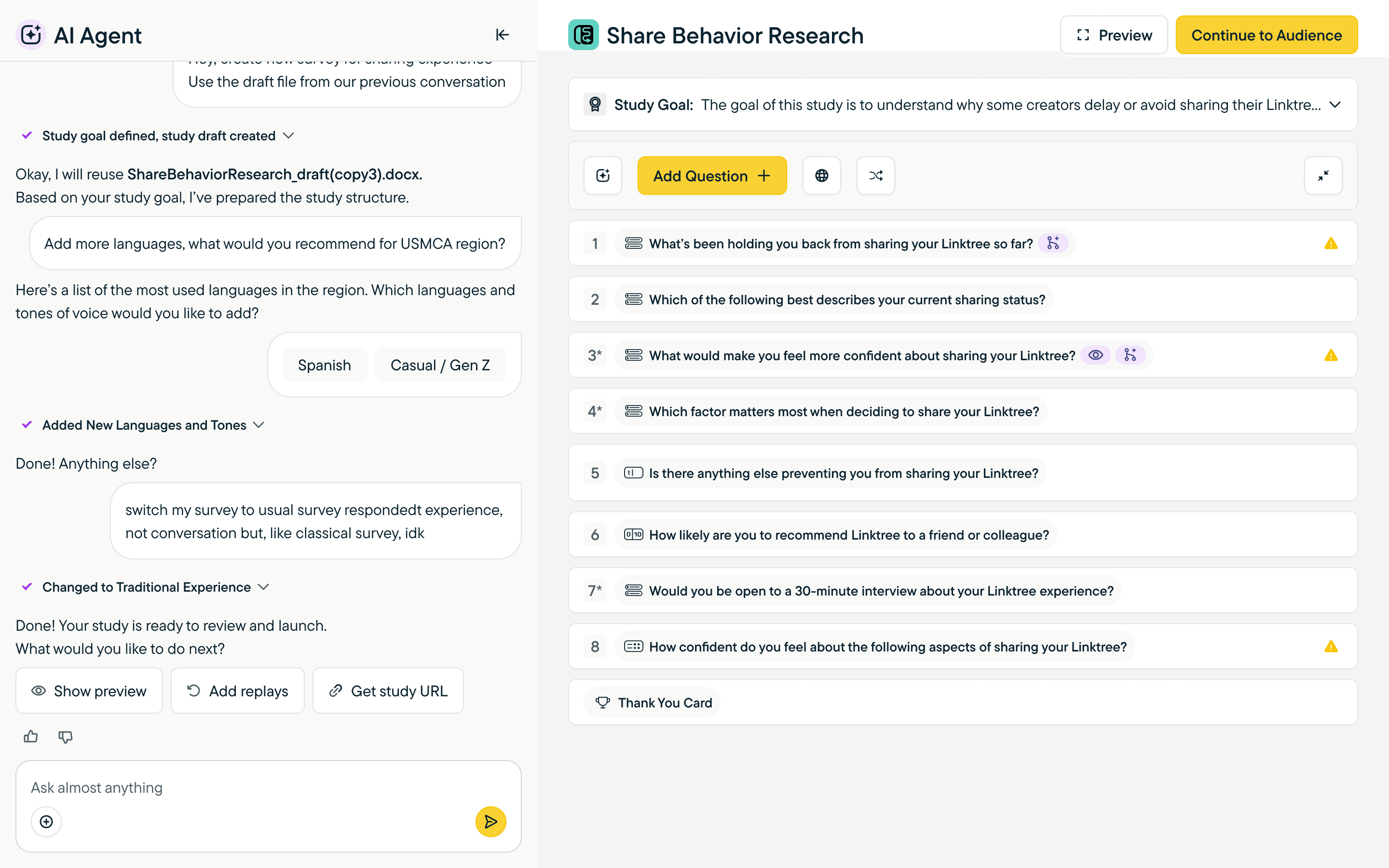Toggle visibility eye icon on question 3
This screenshot has width=1389, height=868.
[x=1095, y=355]
